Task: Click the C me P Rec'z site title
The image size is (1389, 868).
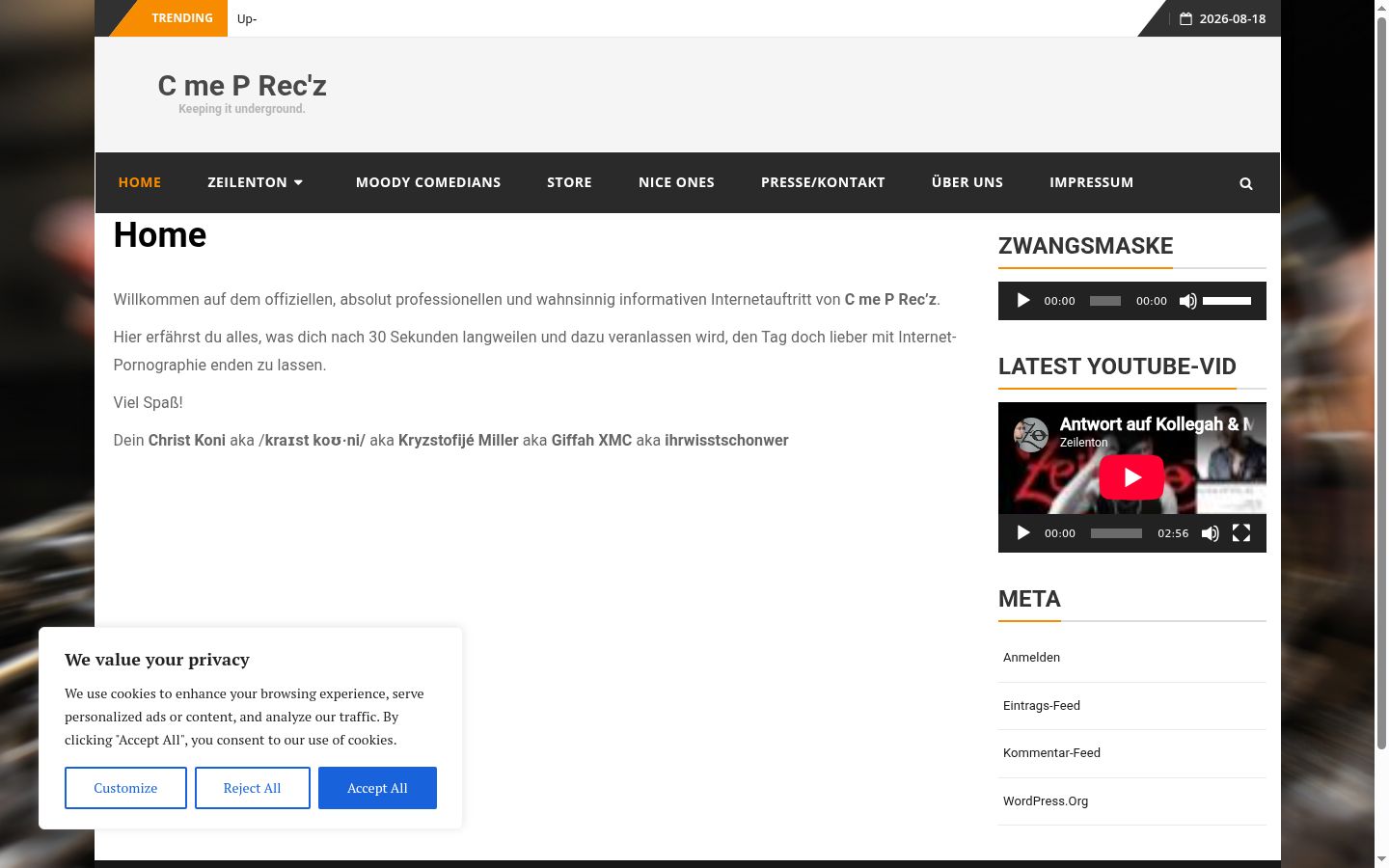Action: click(242, 86)
